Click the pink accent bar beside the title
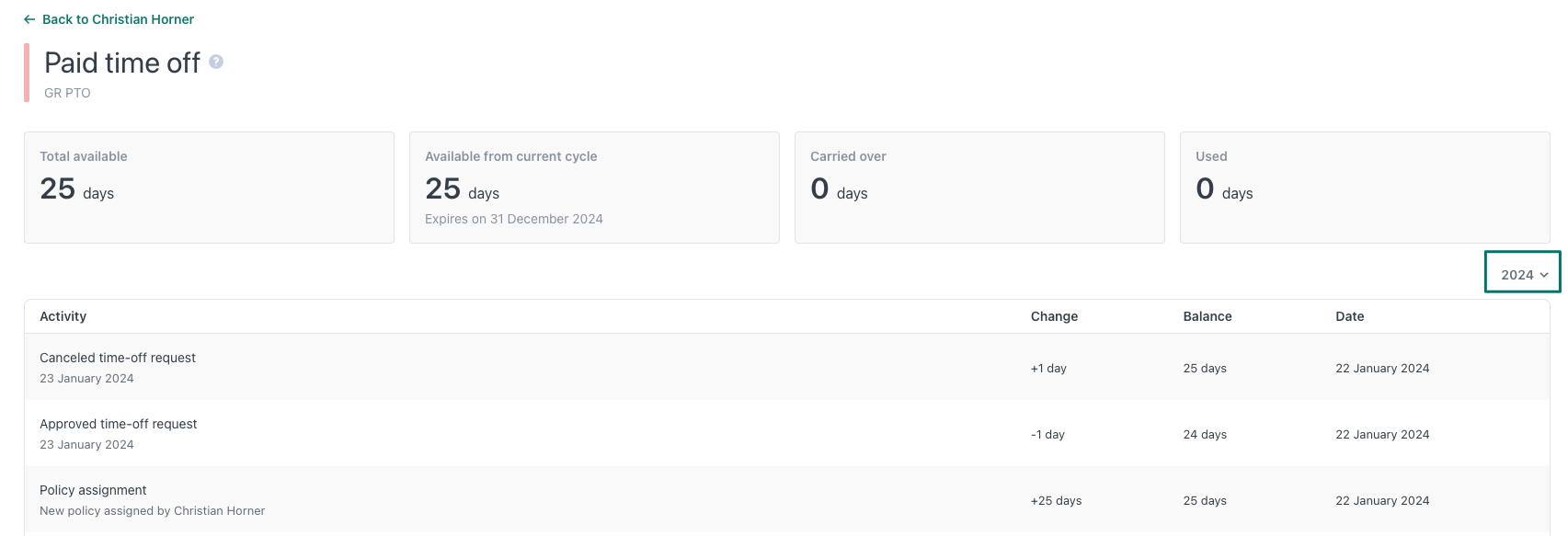This screenshot has height=536, width=1568. point(27,73)
